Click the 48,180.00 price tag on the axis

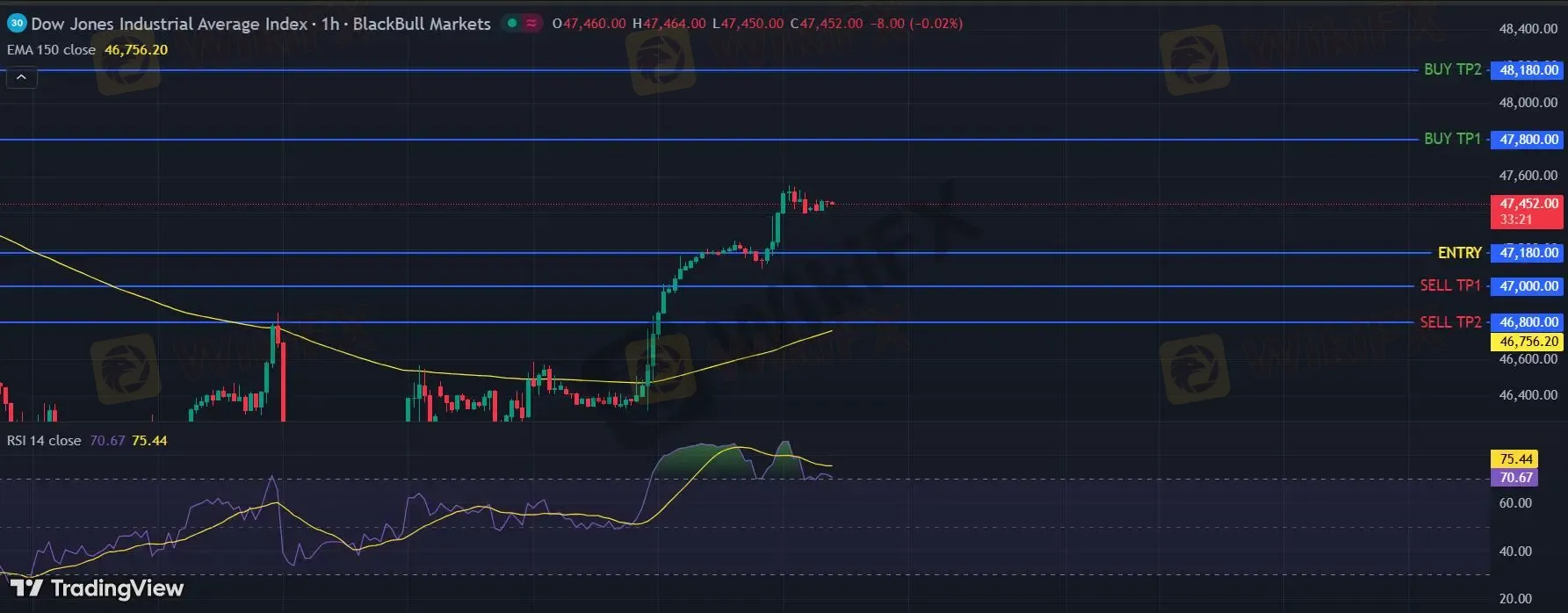point(1528,69)
